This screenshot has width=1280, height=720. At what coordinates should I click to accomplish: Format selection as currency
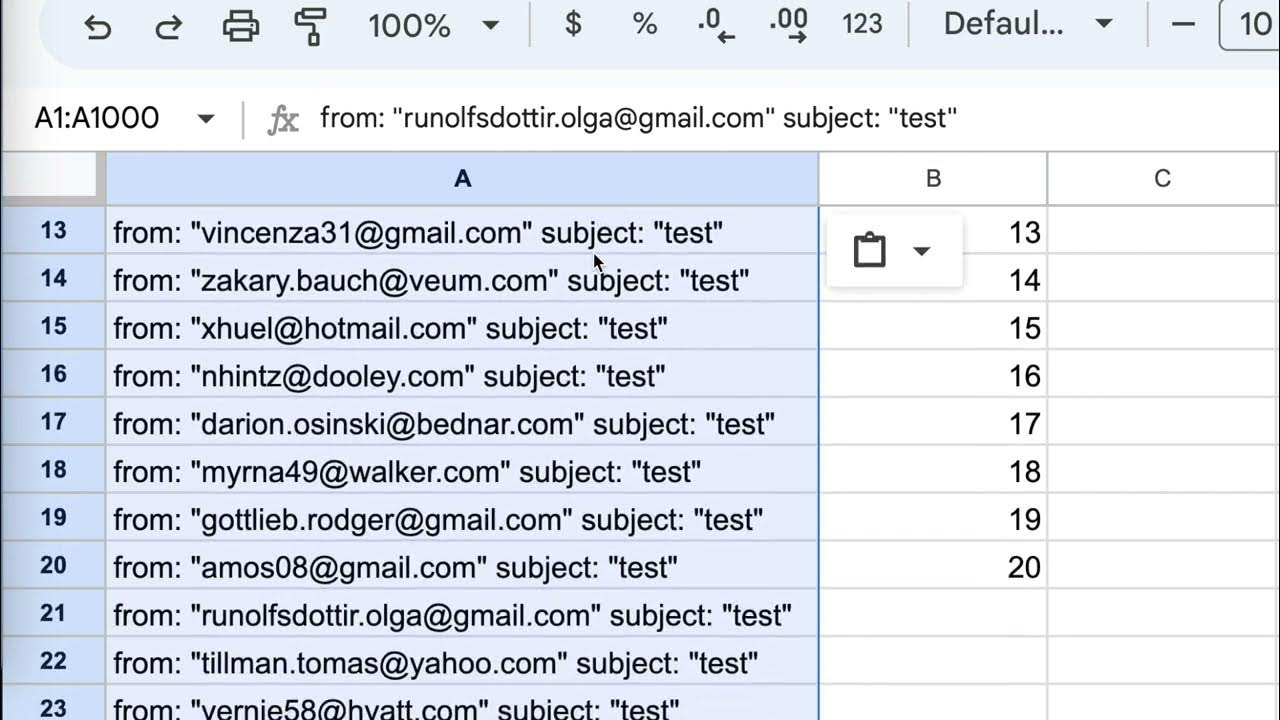[573, 24]
